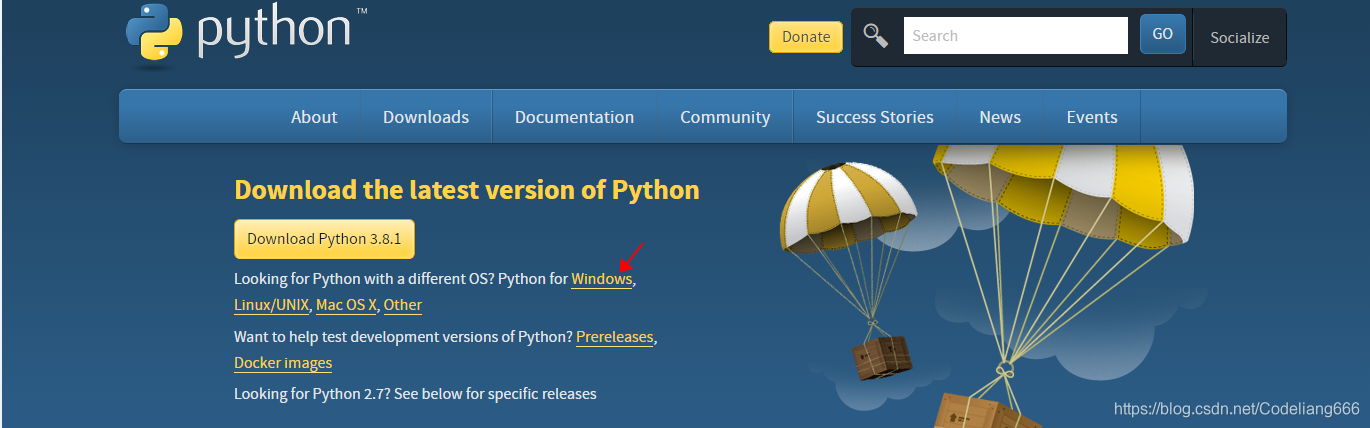This screenshot has width=1370, height=428.
Task: Click the 'Download the latest version of Python' heading
Action: pyautogui.click(x=467, y=190)
